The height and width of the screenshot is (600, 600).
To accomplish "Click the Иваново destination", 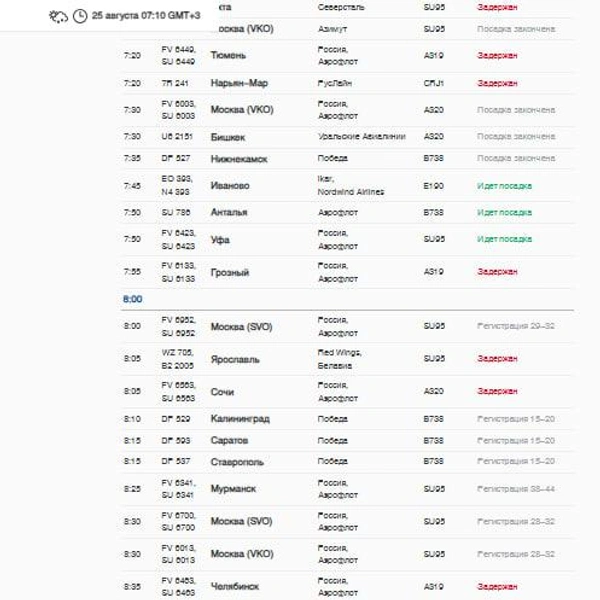I will (230, 186).
